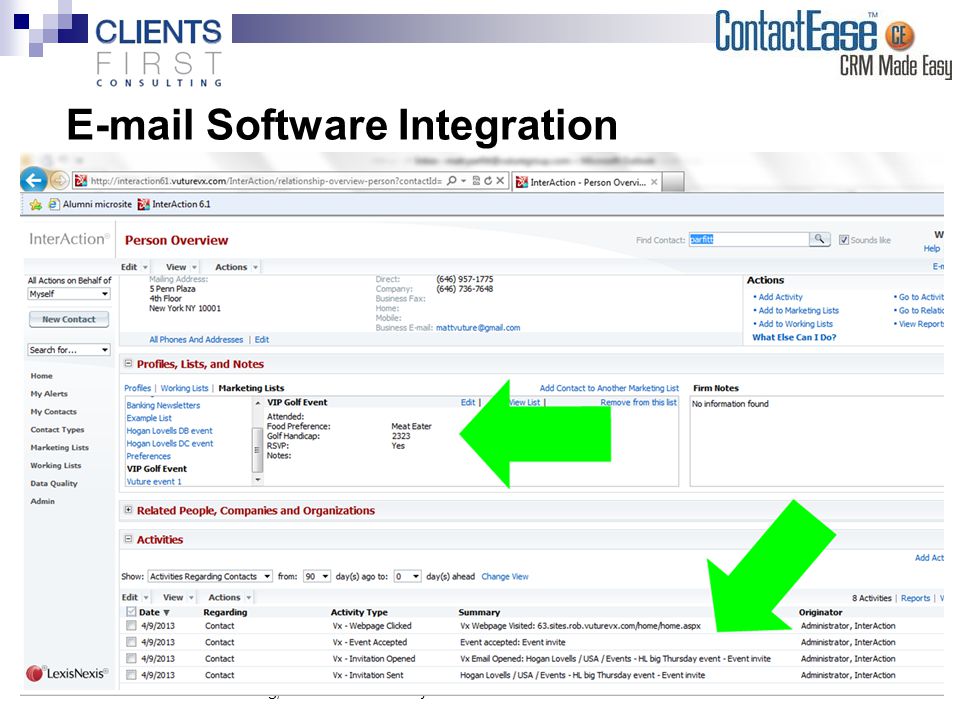The image size is (960, 720).
Task: Click Add to Working Lists action
Action: coord(795,324)
